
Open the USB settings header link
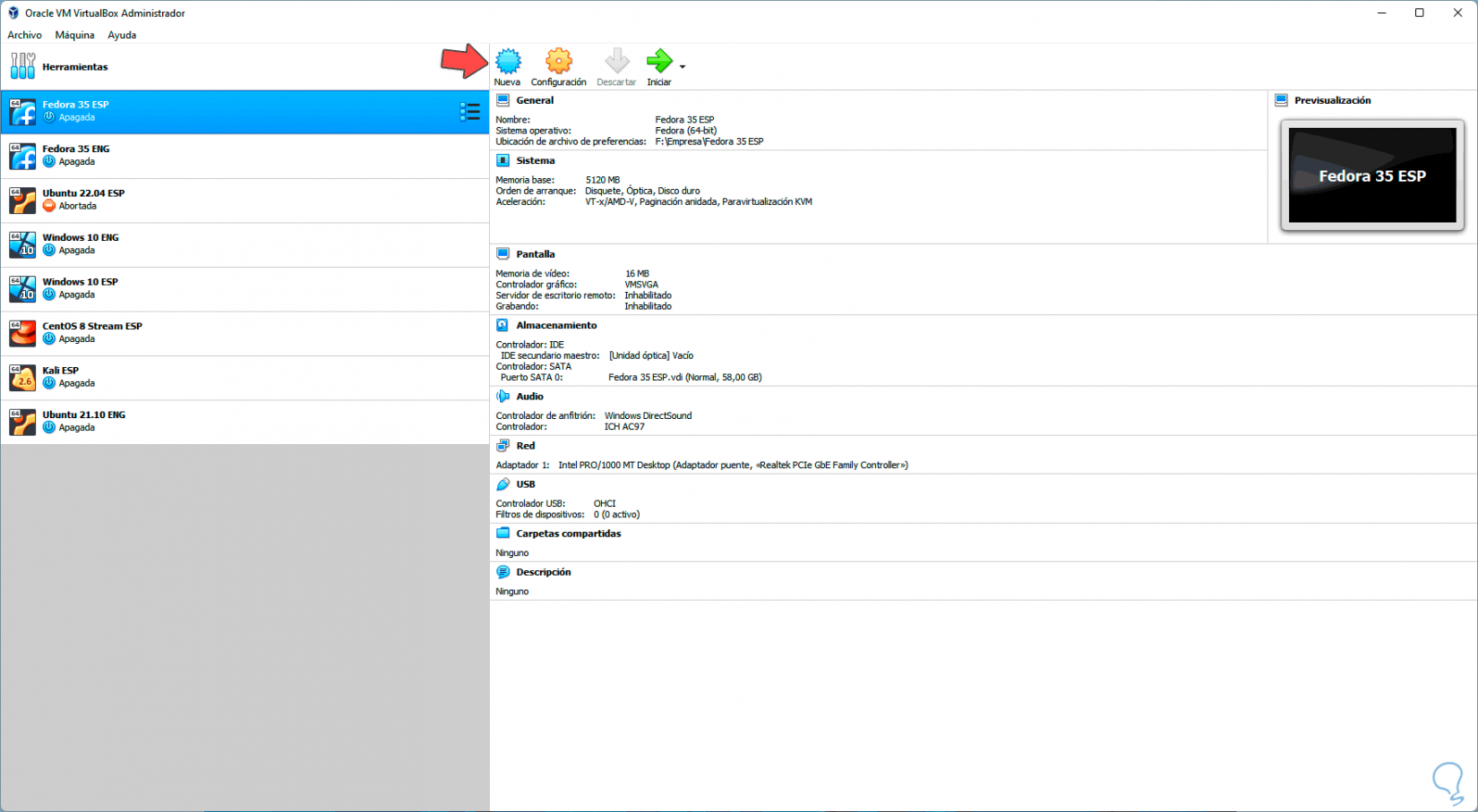pos(526,484)
